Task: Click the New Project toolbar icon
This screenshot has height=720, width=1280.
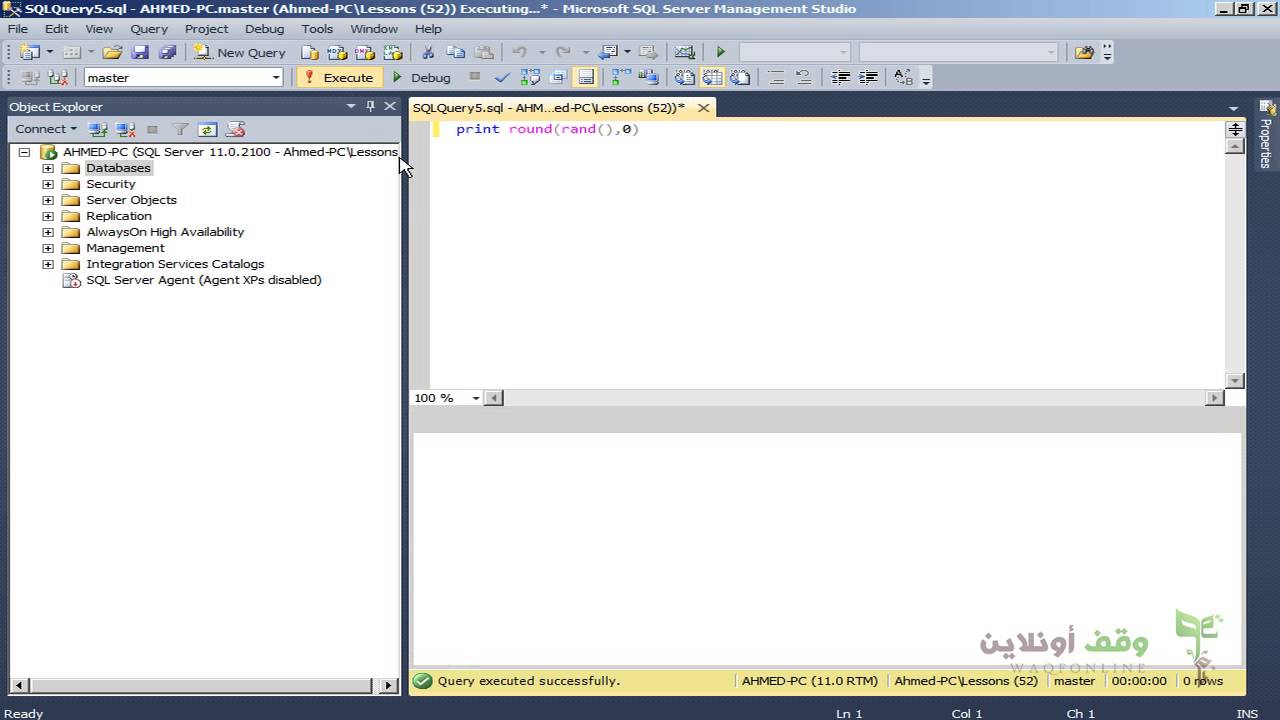Action: (x=29, y=52)
